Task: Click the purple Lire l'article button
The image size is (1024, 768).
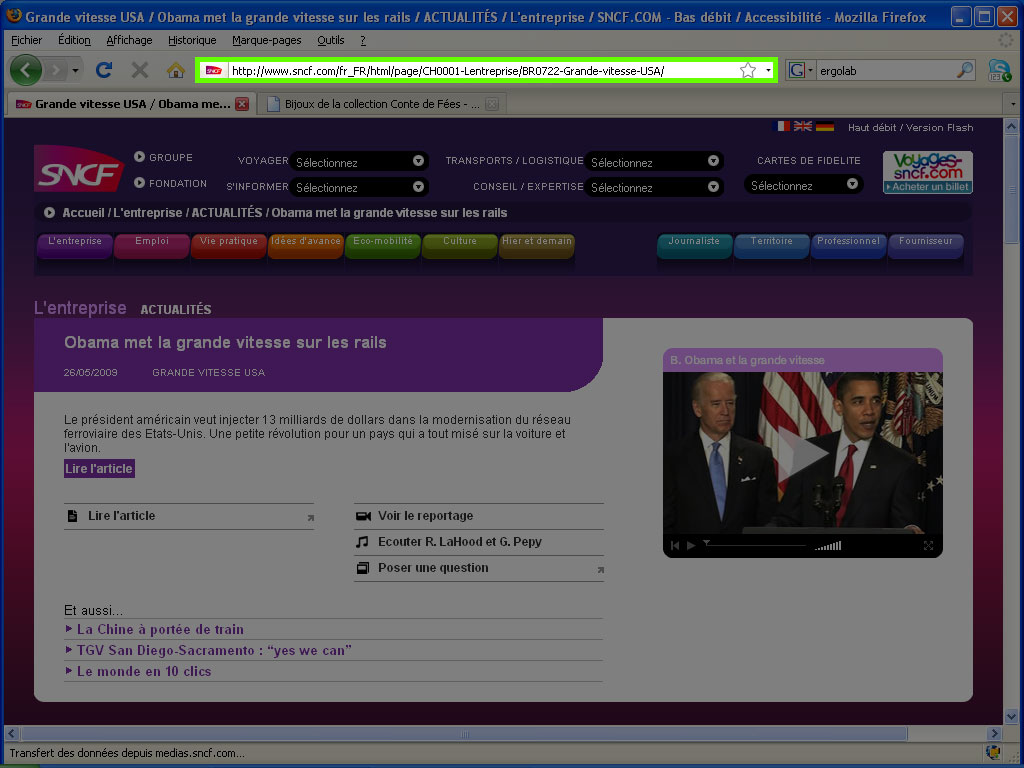Action: pyautogui.click(x=99, y=468)
